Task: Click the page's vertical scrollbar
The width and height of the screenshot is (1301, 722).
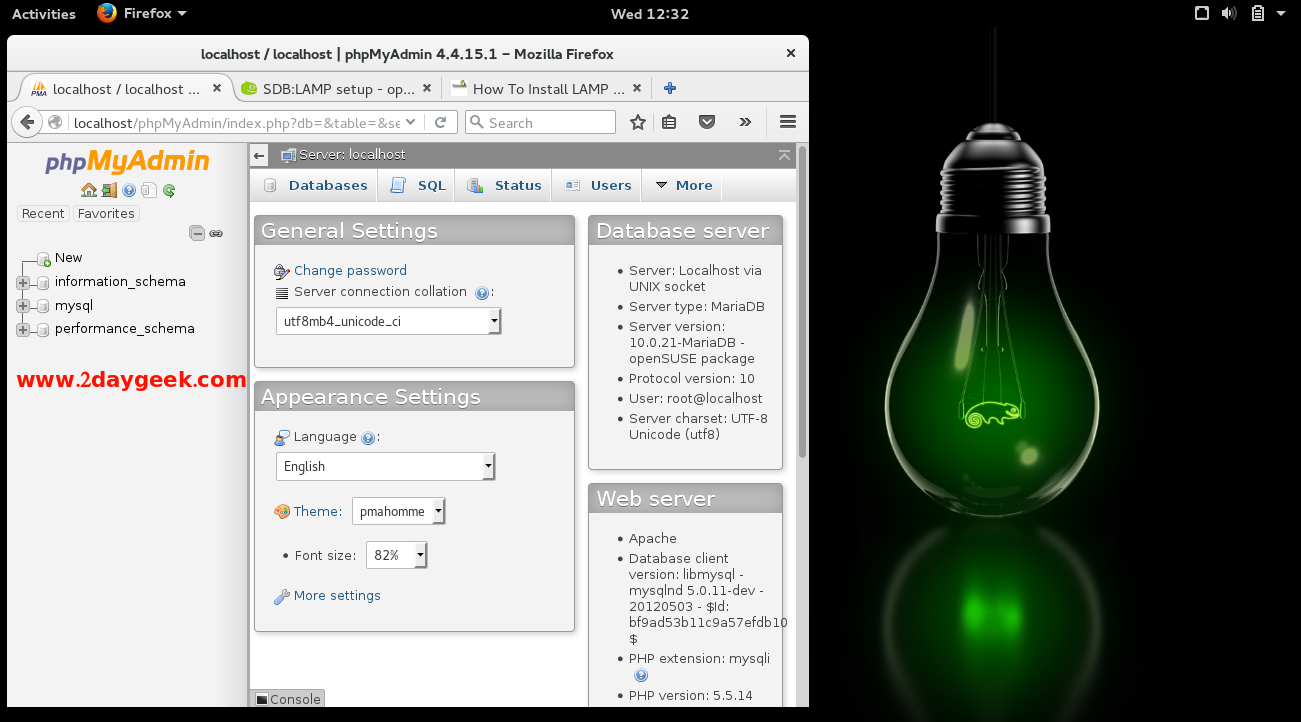Action: (802, 300)
